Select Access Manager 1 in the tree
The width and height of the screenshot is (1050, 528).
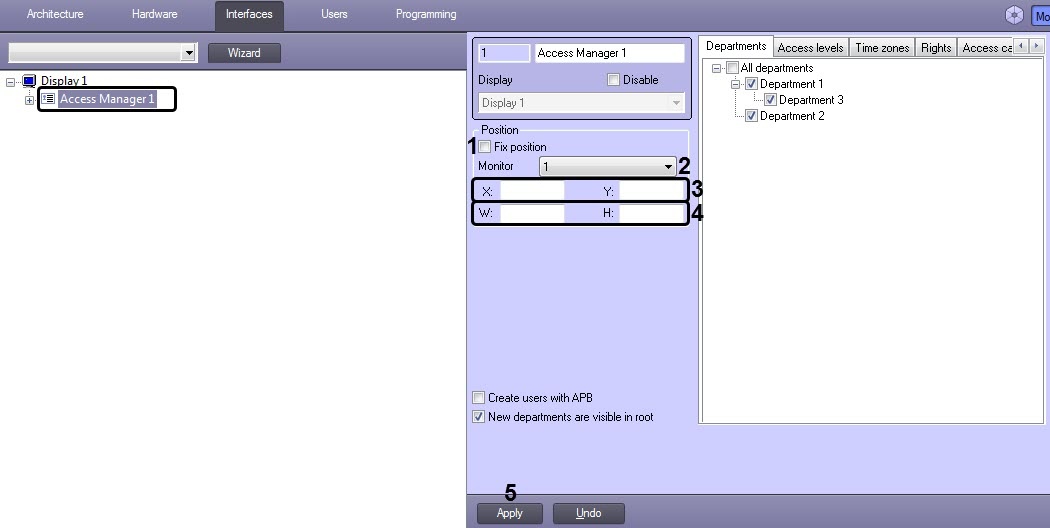point(107,99)
